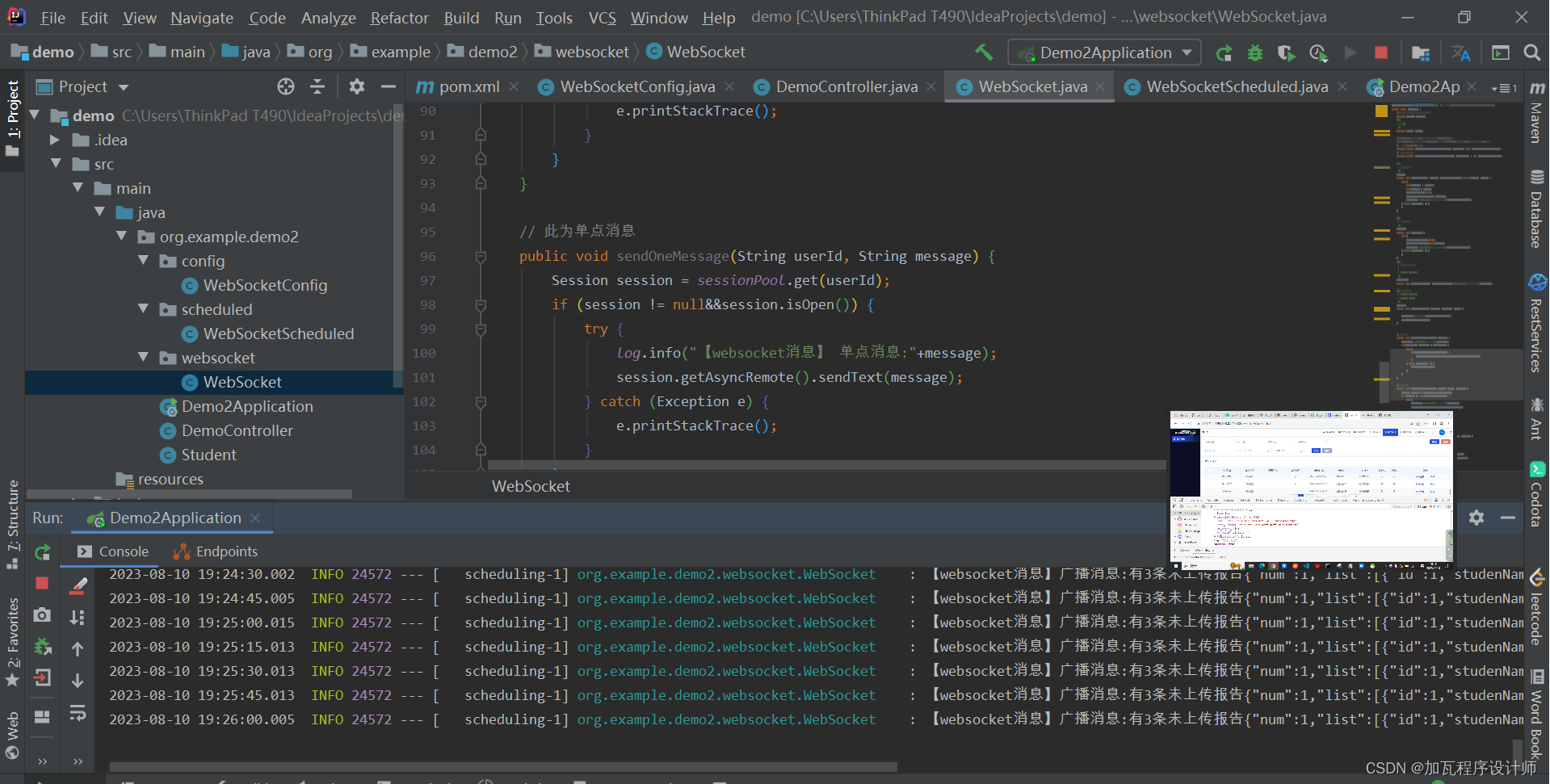Open the Refactor menu

pyautogui.click(x=399, y=18)
